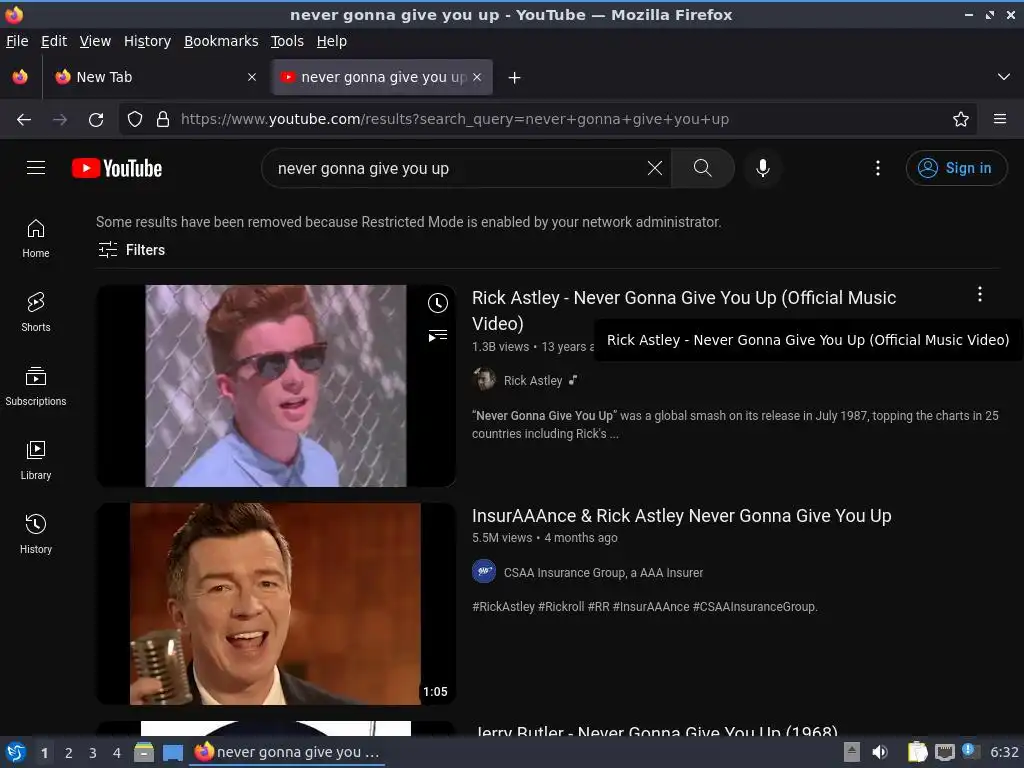The height and width of the screenshot is (768, 1024).
Task: Open the Filters options
Action: [132, 249]
